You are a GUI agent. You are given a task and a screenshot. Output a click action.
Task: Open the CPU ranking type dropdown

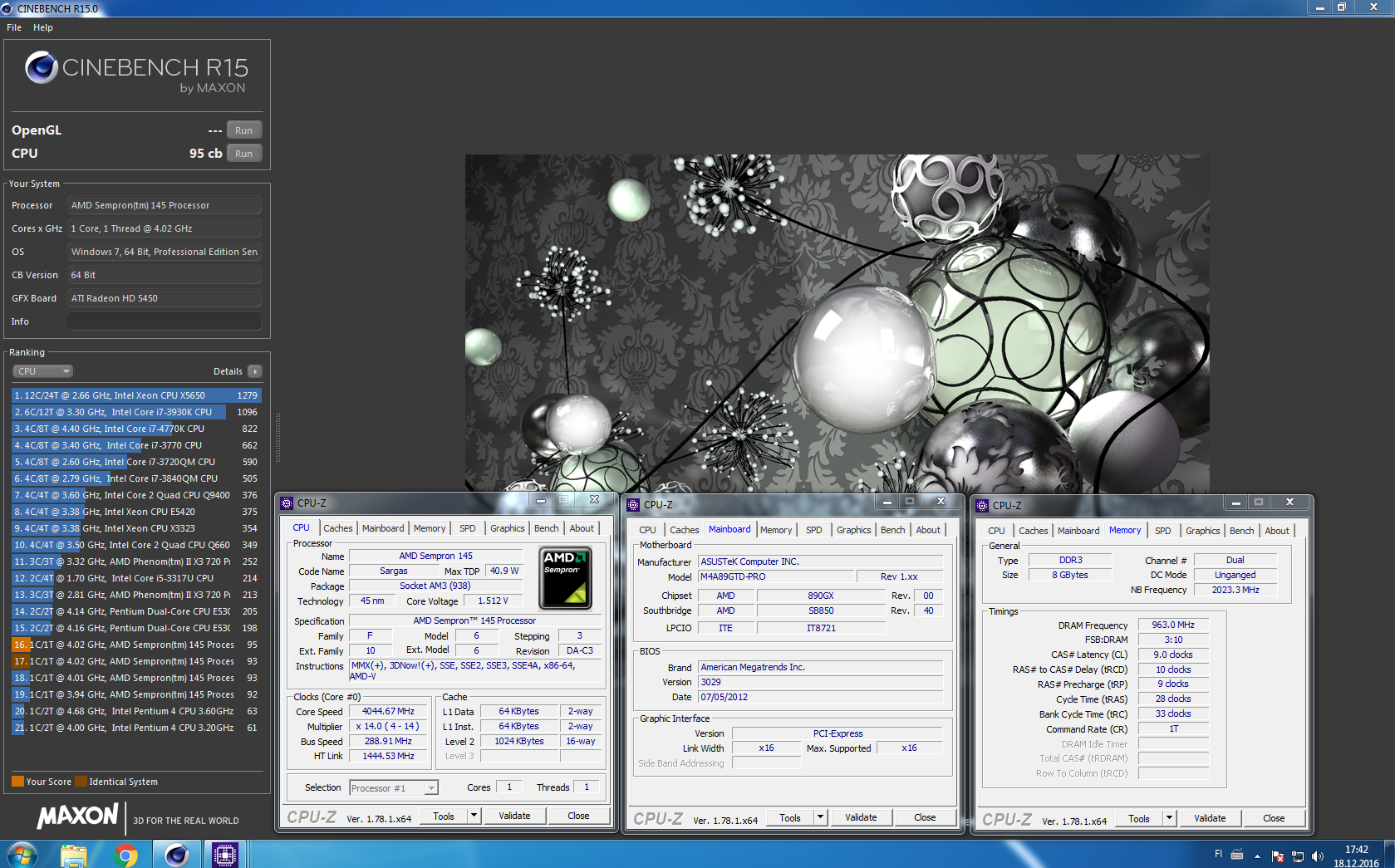pyautogui.click(x=43, y=371)
